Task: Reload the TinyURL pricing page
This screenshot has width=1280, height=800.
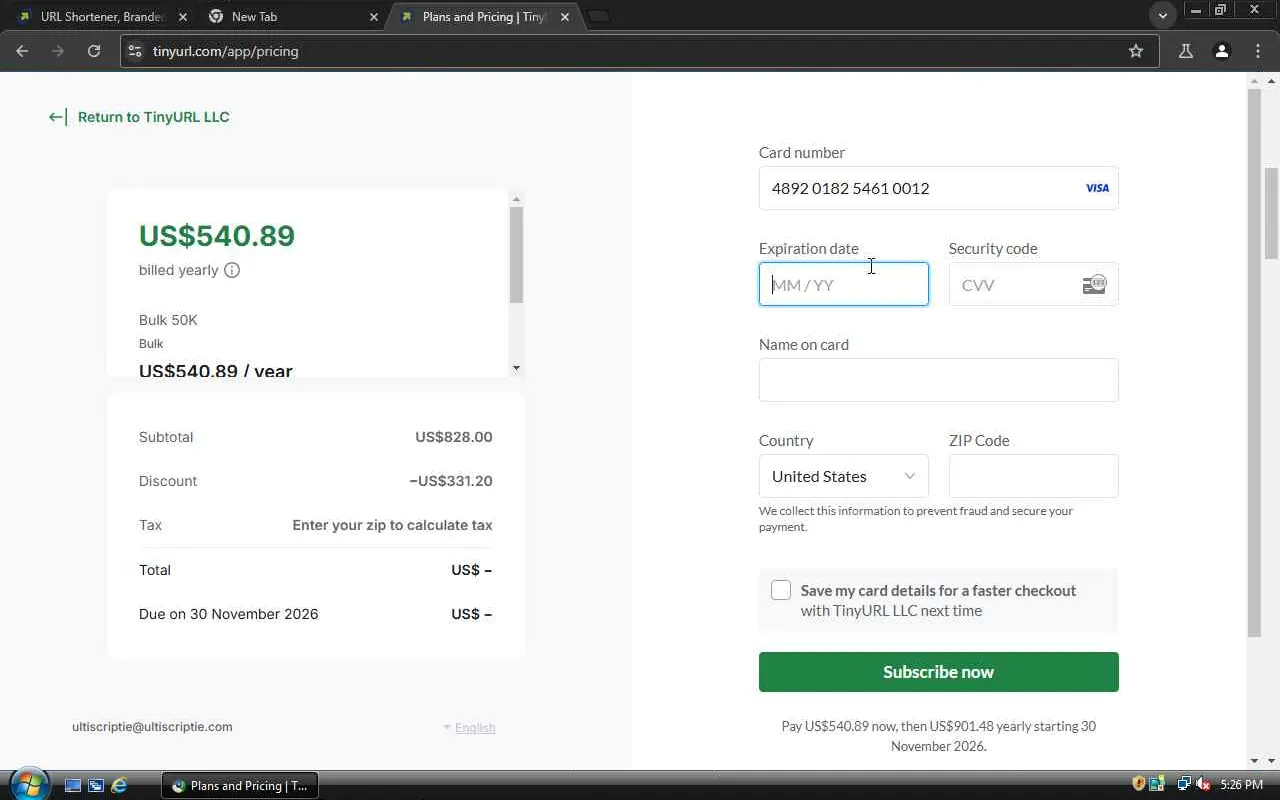Action: coord(94,51)
